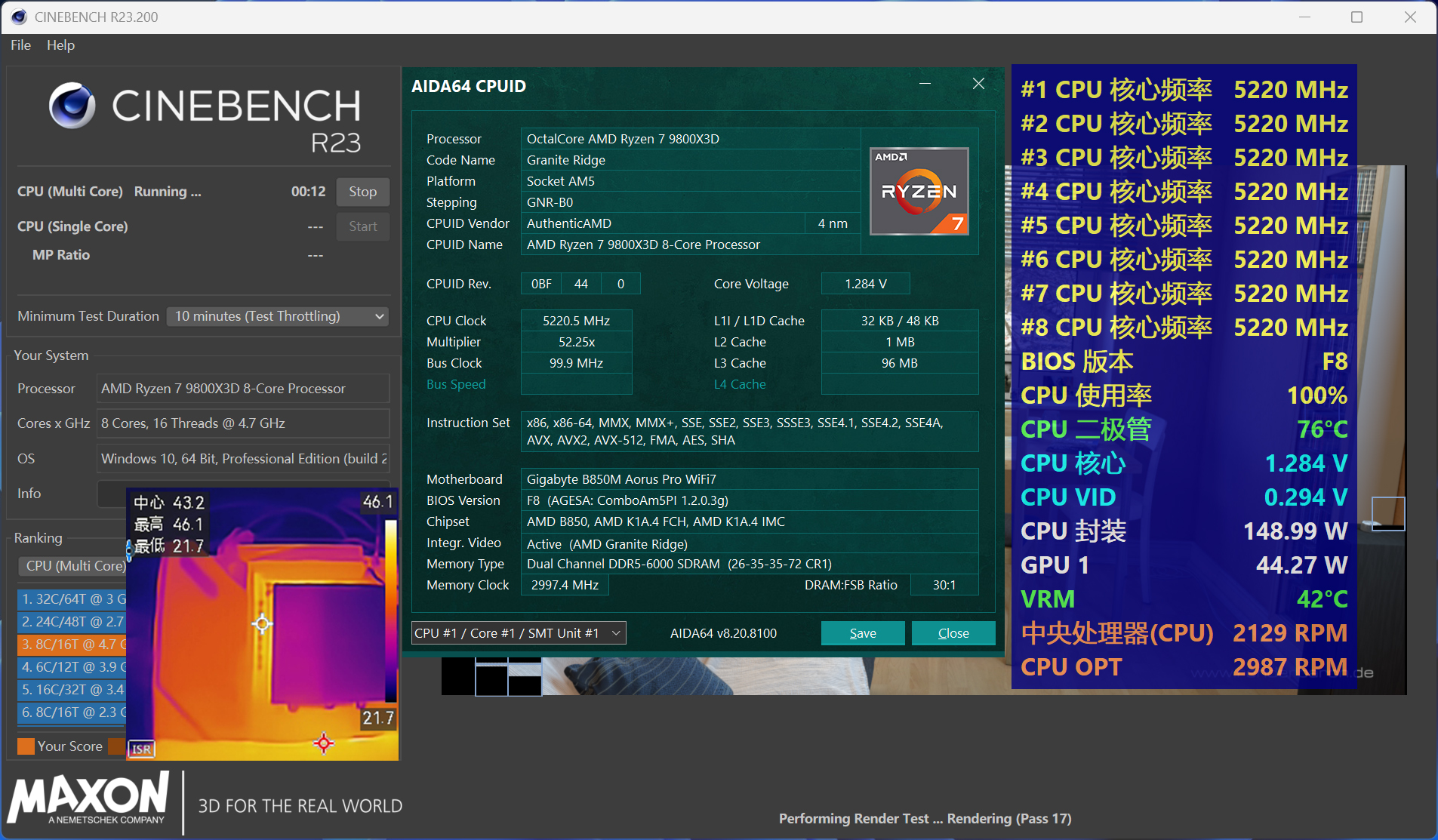Click the OS field showing Windows 10

[x=242, y=458]
